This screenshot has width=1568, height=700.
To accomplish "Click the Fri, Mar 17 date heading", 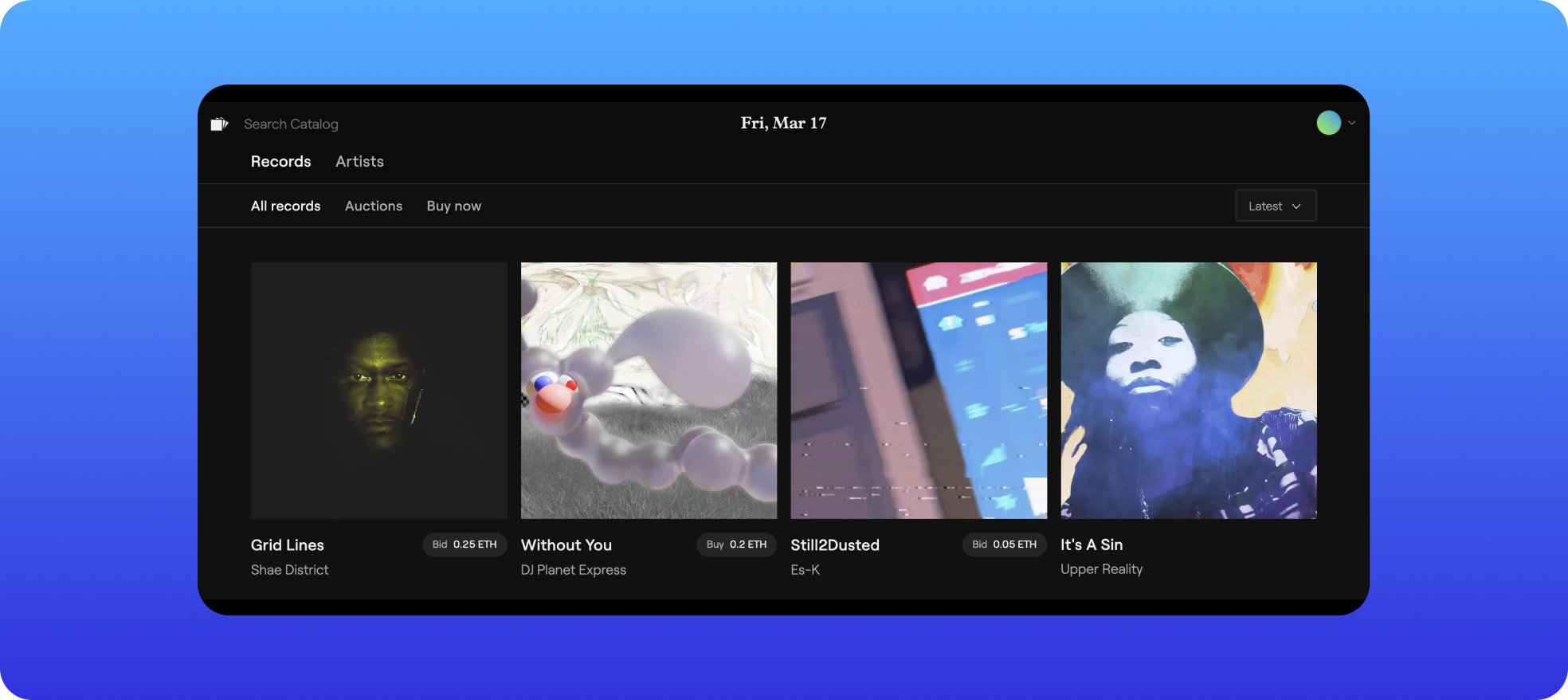I will click(783, 123).
